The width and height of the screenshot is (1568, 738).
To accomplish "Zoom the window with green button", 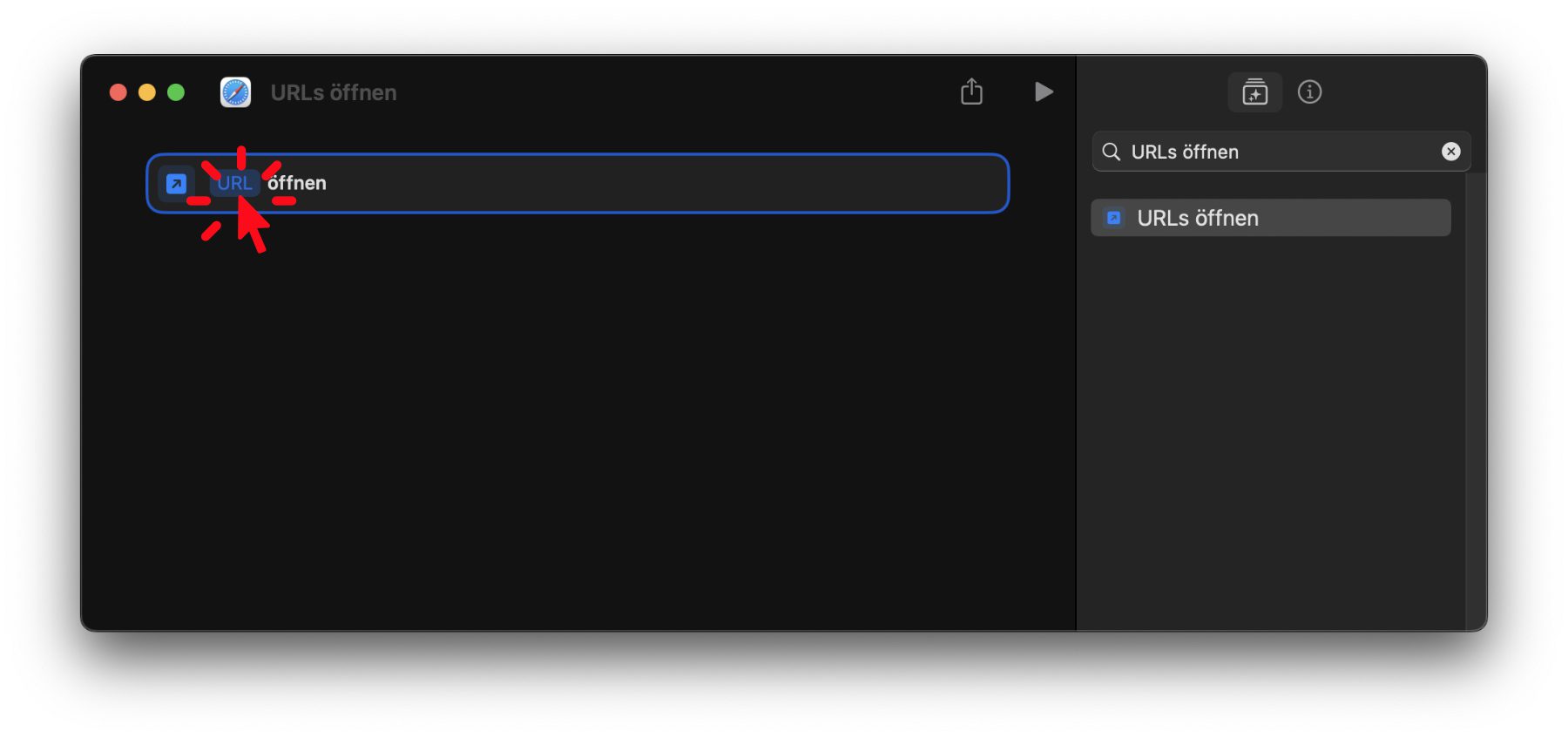I will pos(176,92).
